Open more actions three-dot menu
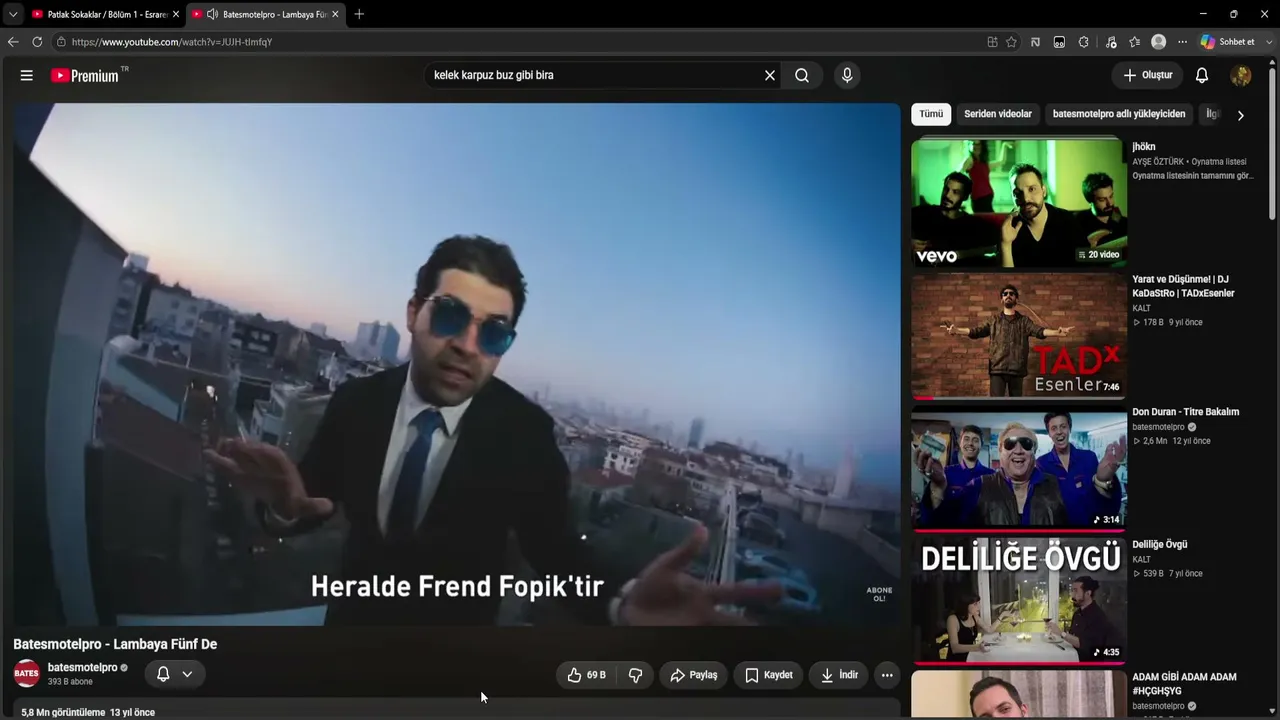 pos(887,675)
